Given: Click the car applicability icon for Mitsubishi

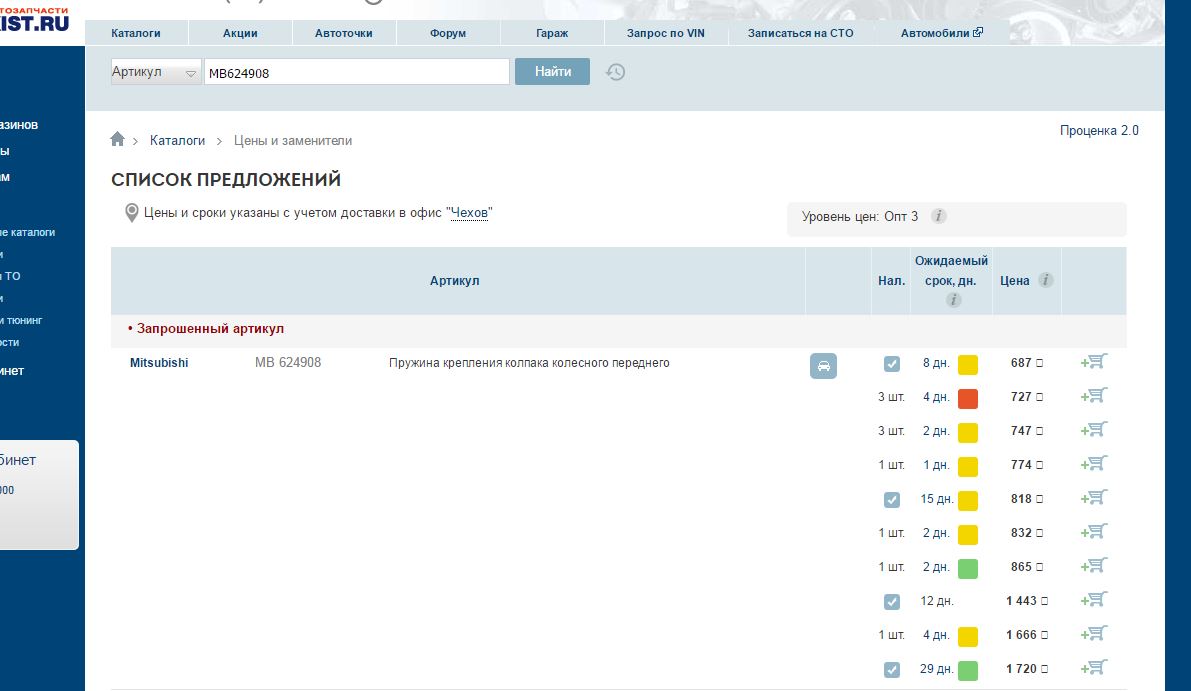Looking at the screenshot, I should (823, 366).
